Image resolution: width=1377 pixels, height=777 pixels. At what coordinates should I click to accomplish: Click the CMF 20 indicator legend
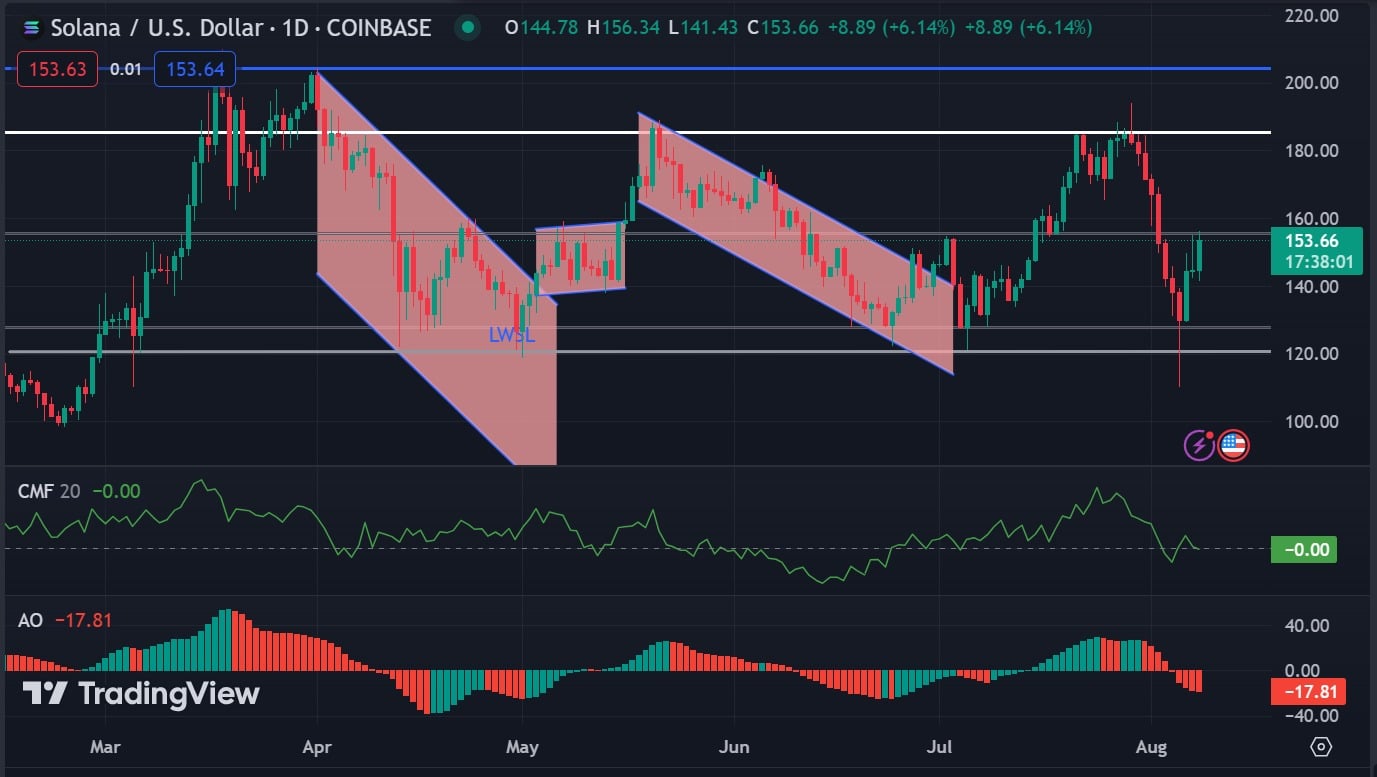49,491
